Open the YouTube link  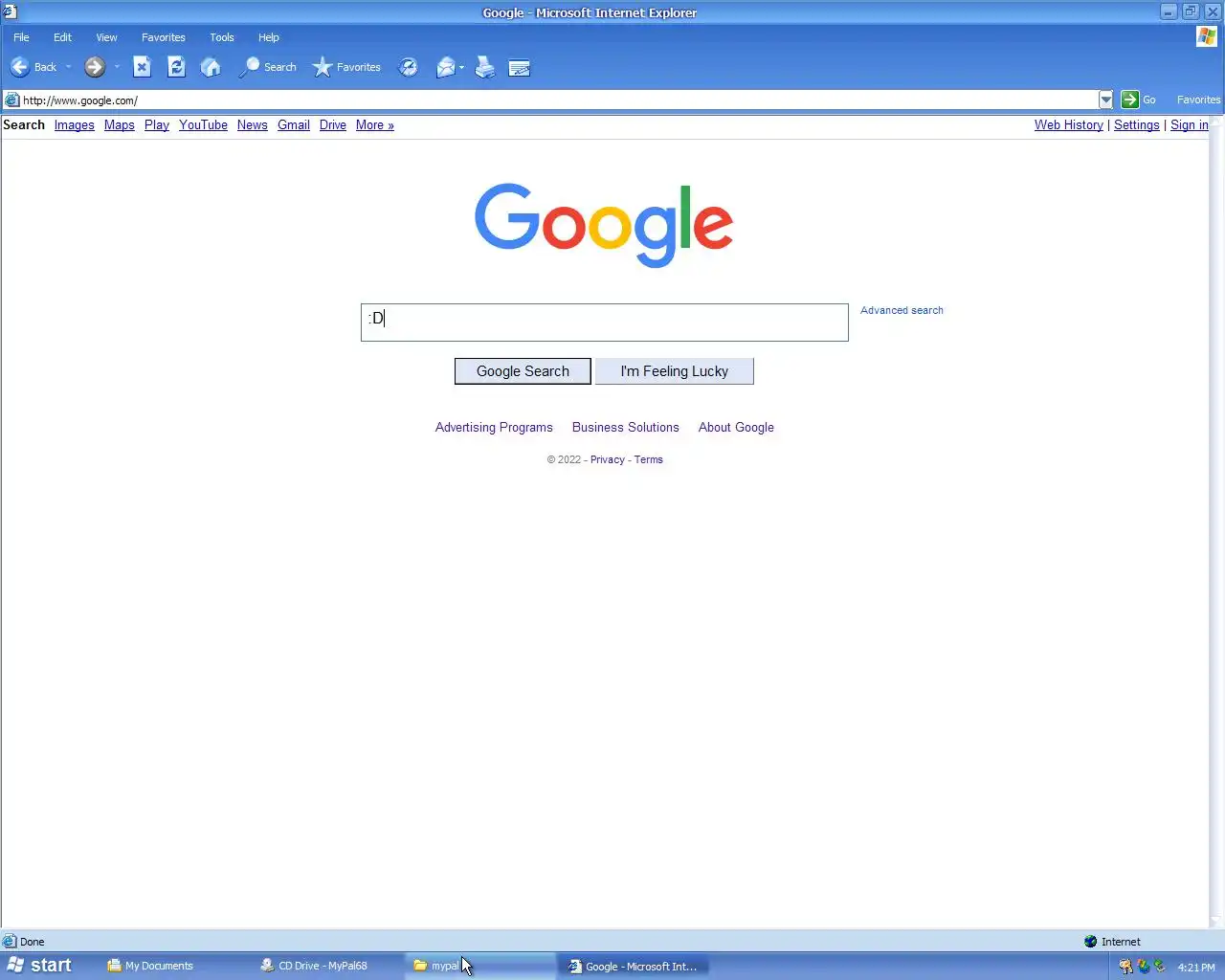[x=203, y=125]
